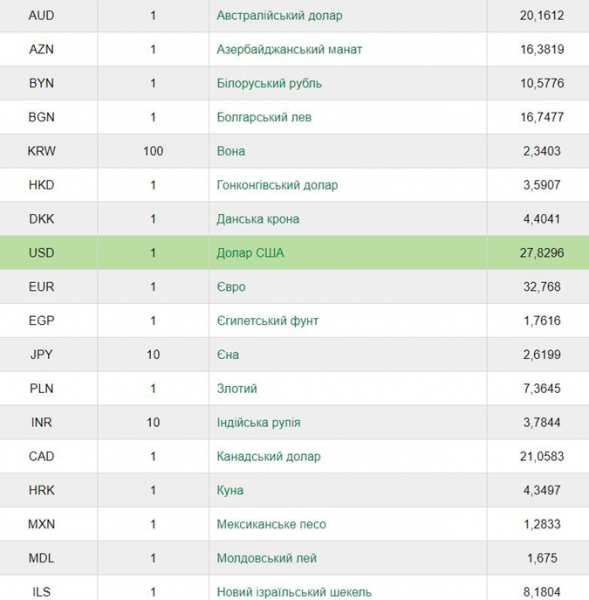
Task: Open the Куна currency link
Action: point(230,490)
